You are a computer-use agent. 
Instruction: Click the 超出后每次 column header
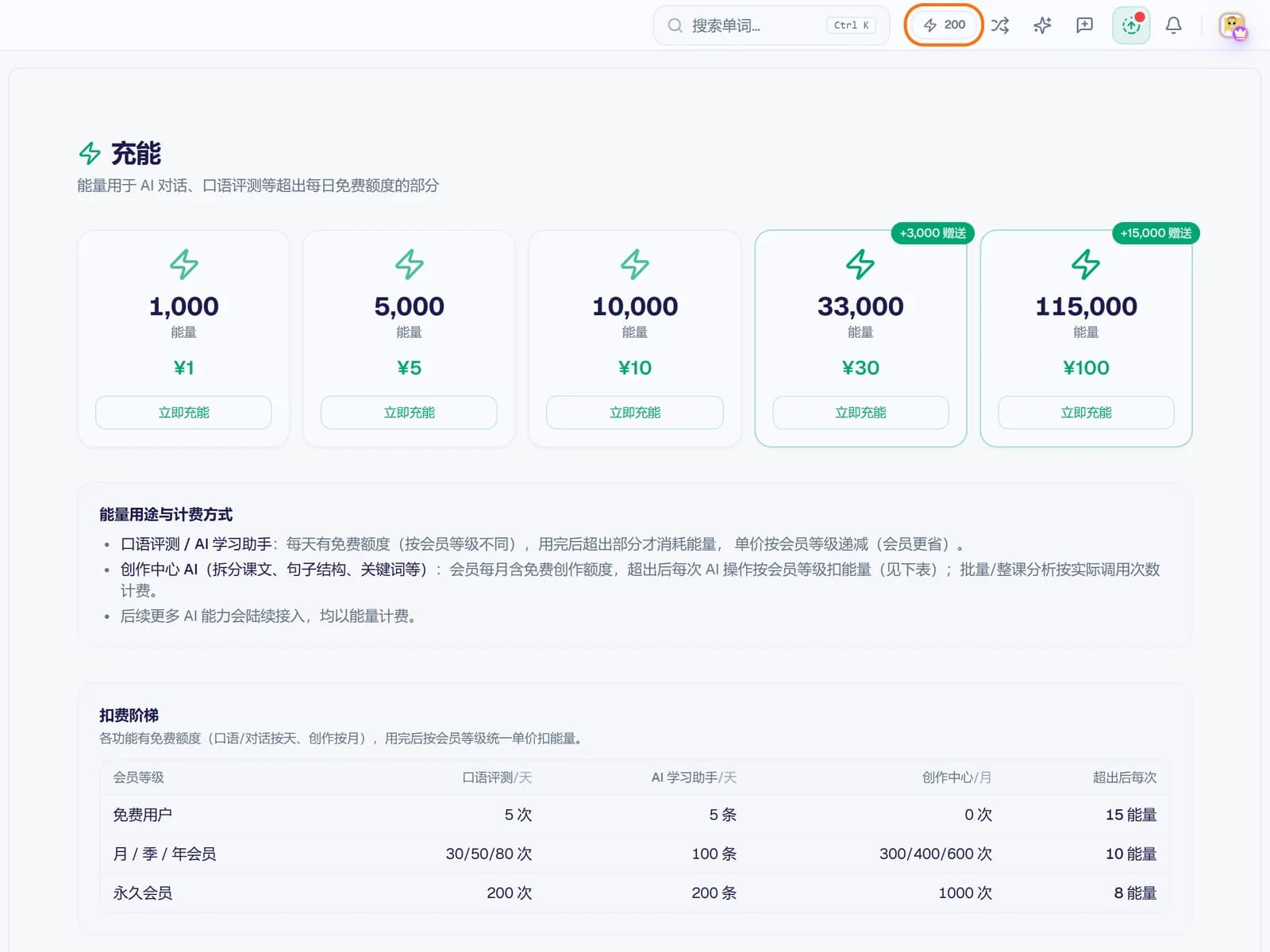[1125, 777]
